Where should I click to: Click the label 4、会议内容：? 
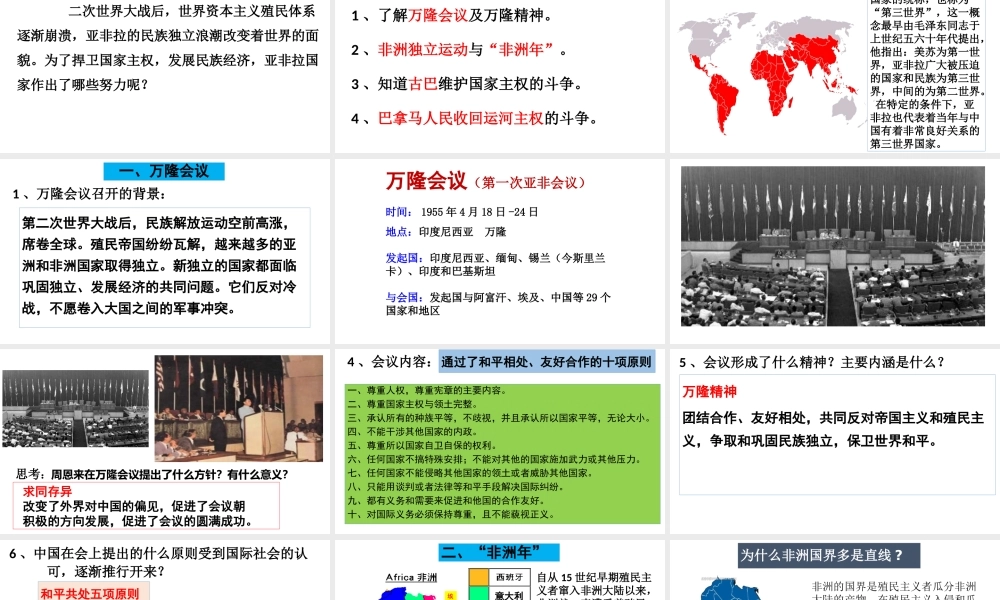click(x=390, y=362)
